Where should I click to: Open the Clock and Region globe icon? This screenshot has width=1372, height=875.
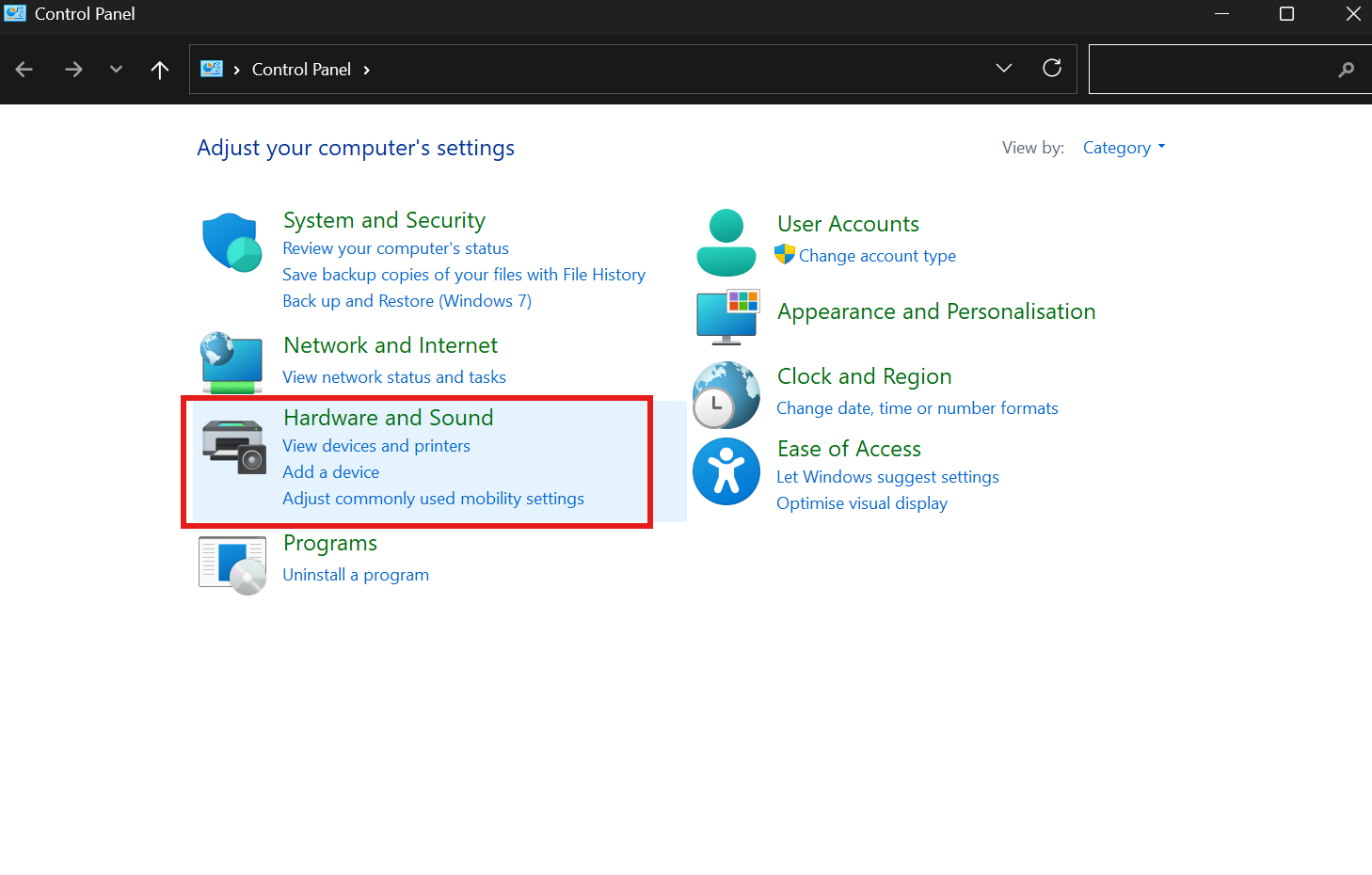[726, 395]
